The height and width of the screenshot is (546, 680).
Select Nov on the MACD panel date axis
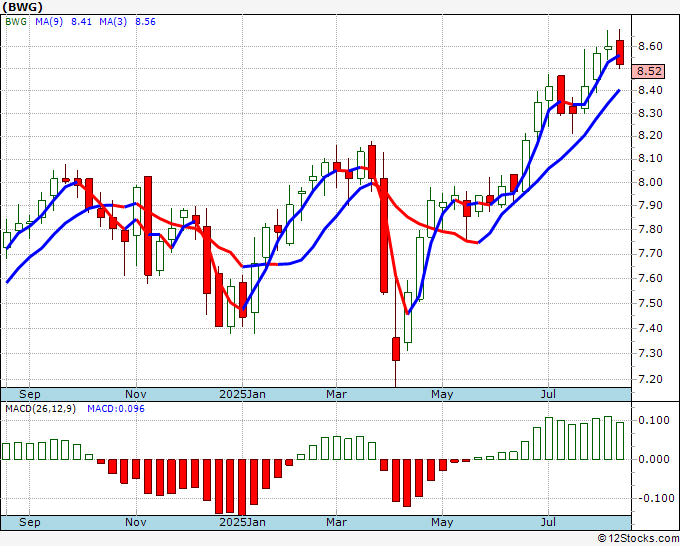(x=136, y=522)
